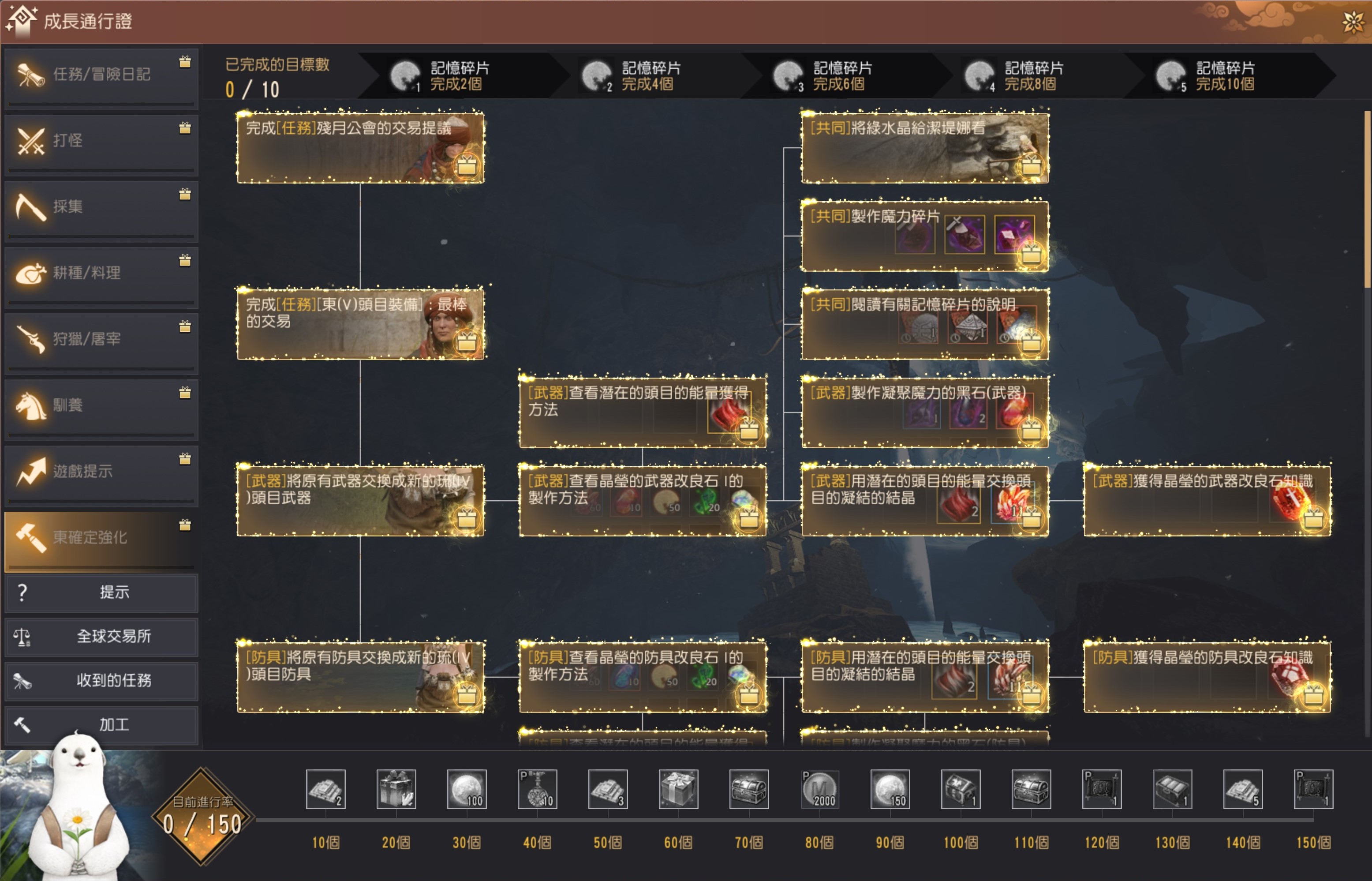The image size is (1372, 881).
Task: Click the flower icon in top-right corner
Action: (1353, 22)
